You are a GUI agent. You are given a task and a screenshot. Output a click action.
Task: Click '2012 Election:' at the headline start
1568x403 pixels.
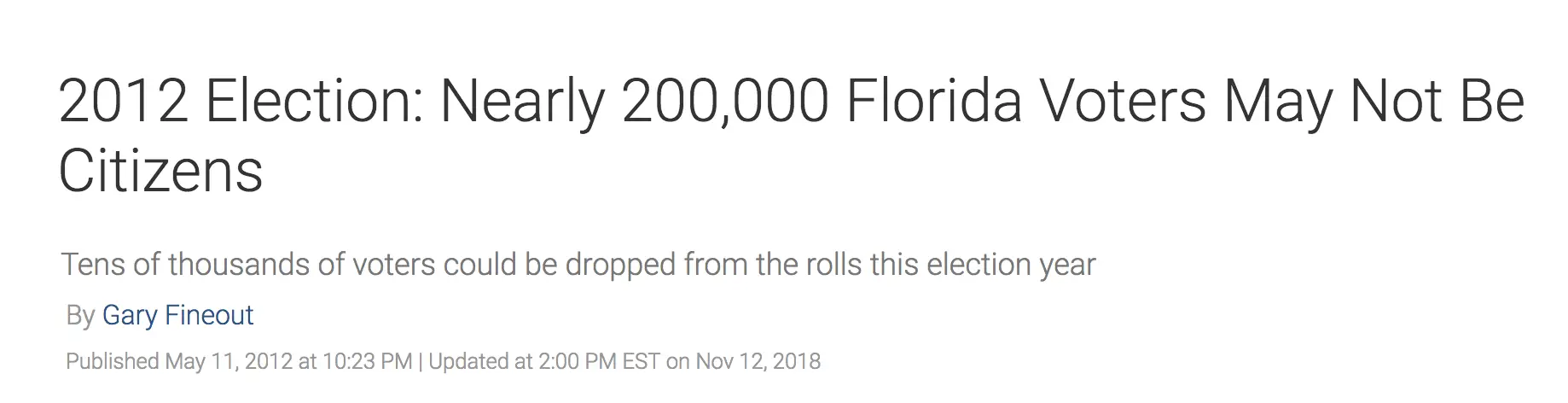[241, 101]
